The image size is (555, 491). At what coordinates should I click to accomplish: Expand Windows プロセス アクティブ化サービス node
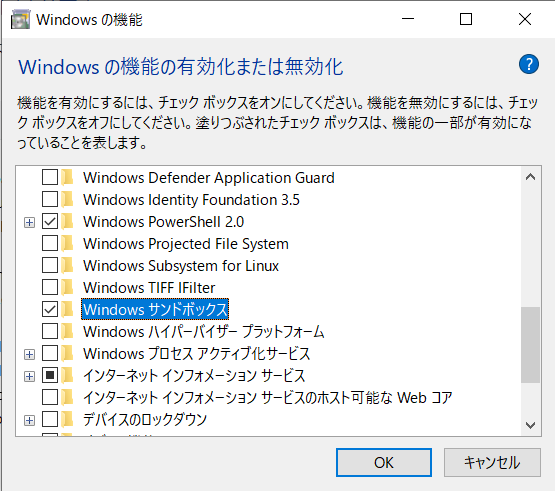click(x=29, y=354)
